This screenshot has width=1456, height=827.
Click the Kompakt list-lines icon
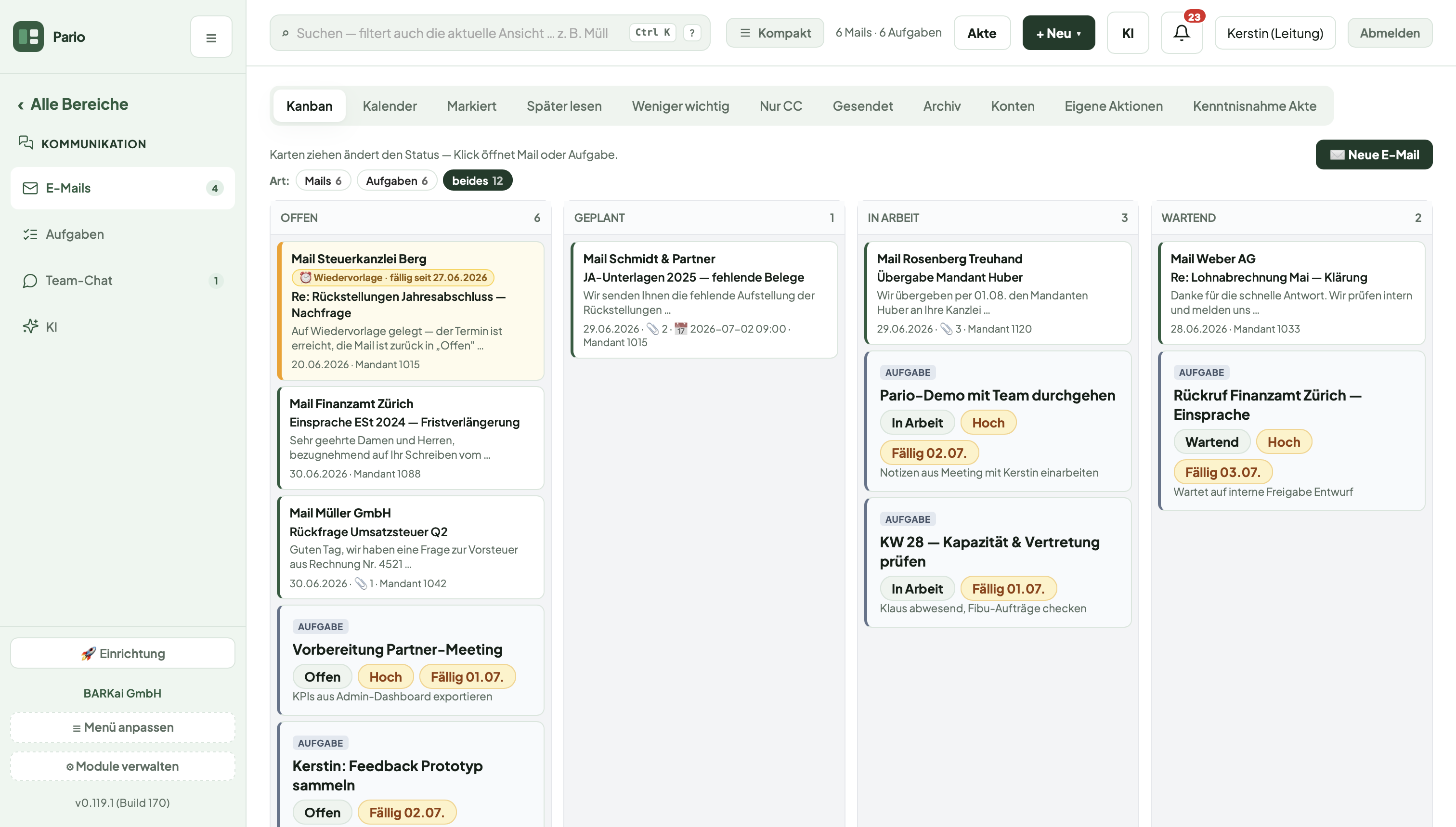(x=745, y=33)
